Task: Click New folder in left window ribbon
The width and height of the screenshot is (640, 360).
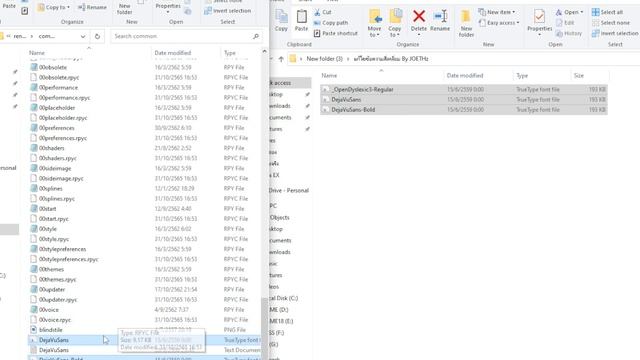Action: coord(124,8)
